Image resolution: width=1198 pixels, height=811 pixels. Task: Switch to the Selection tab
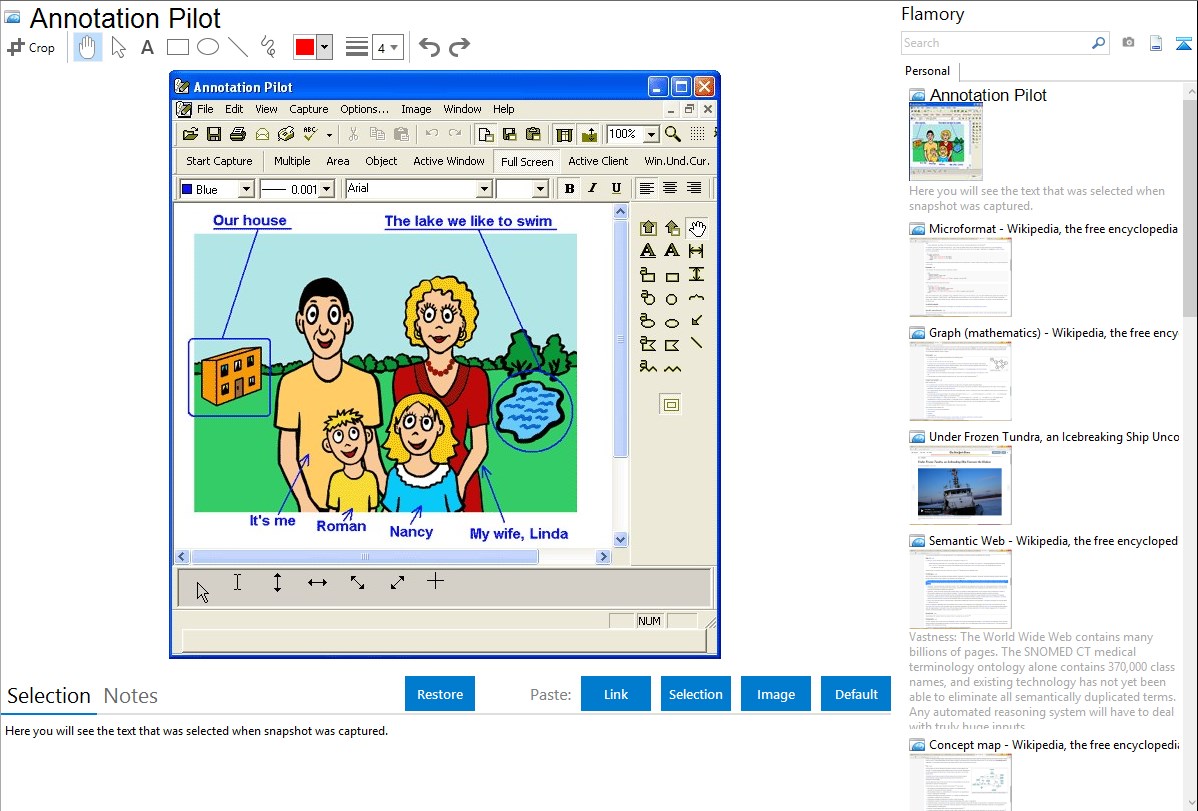49,696
